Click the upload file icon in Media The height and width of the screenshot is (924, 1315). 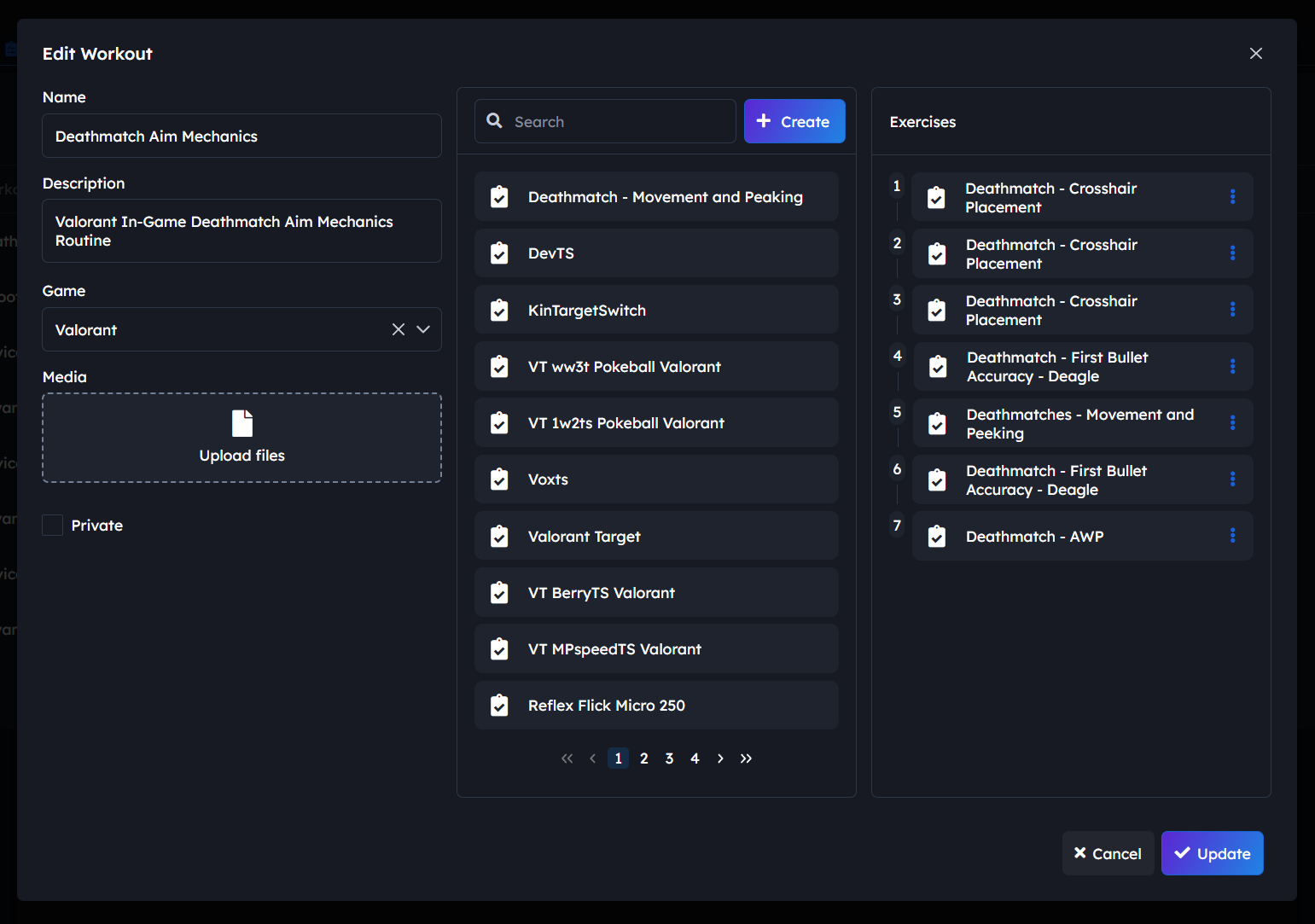point(242,423)
